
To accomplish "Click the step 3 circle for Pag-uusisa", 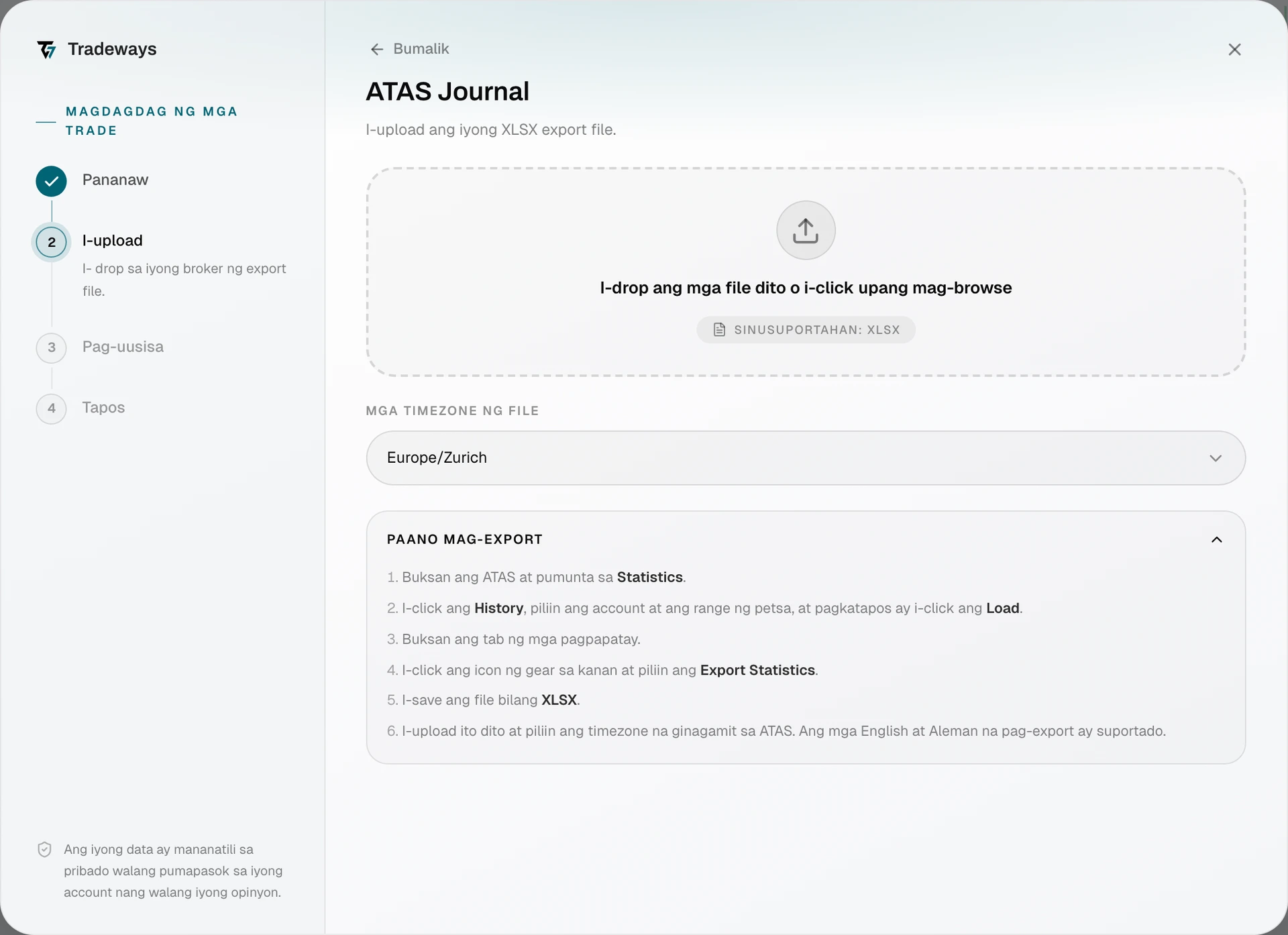I will (x=52, y=347).
